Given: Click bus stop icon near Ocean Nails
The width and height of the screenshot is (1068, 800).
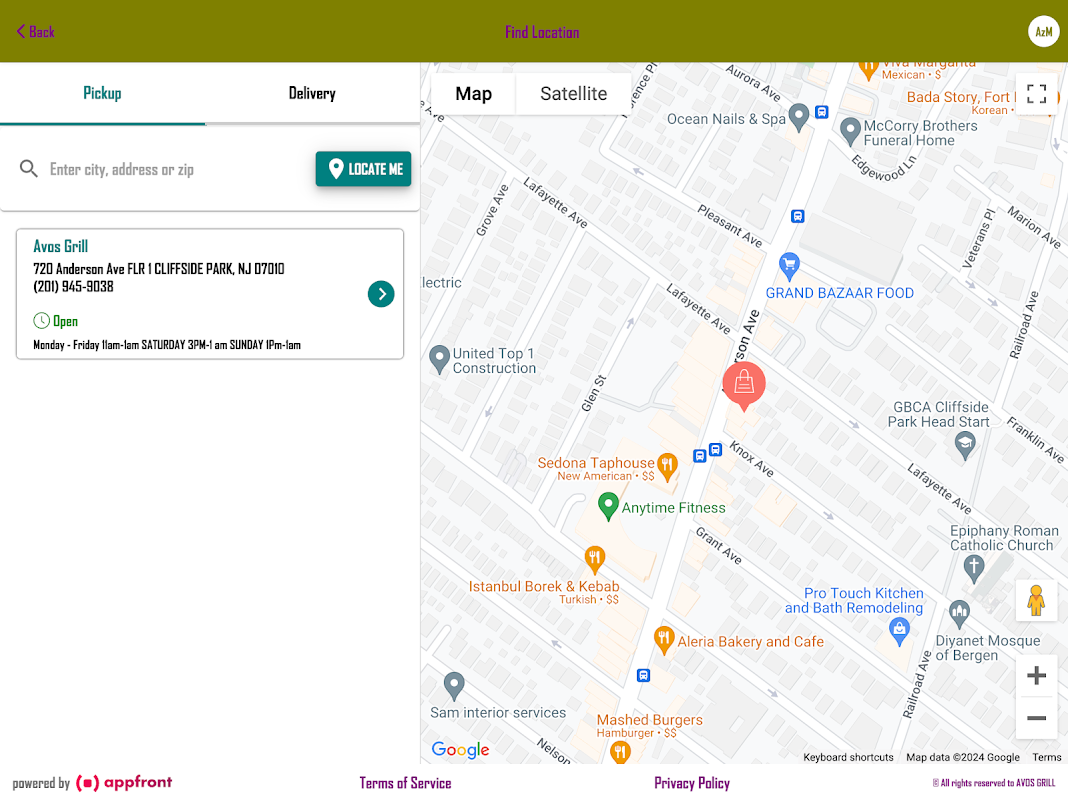Looking at the screenshot, I should coord(821,112).
